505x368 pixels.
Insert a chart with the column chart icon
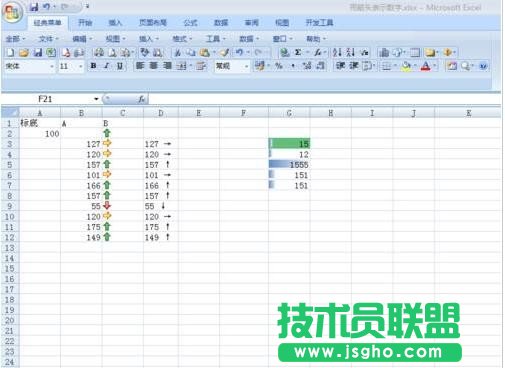(x=384, y=52)
